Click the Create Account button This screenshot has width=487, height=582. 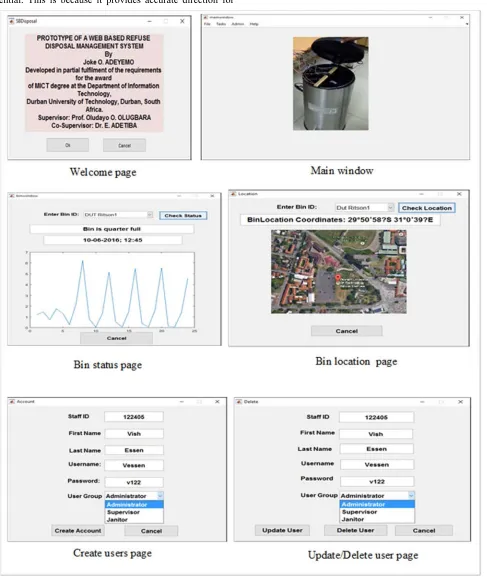[78, 531]
